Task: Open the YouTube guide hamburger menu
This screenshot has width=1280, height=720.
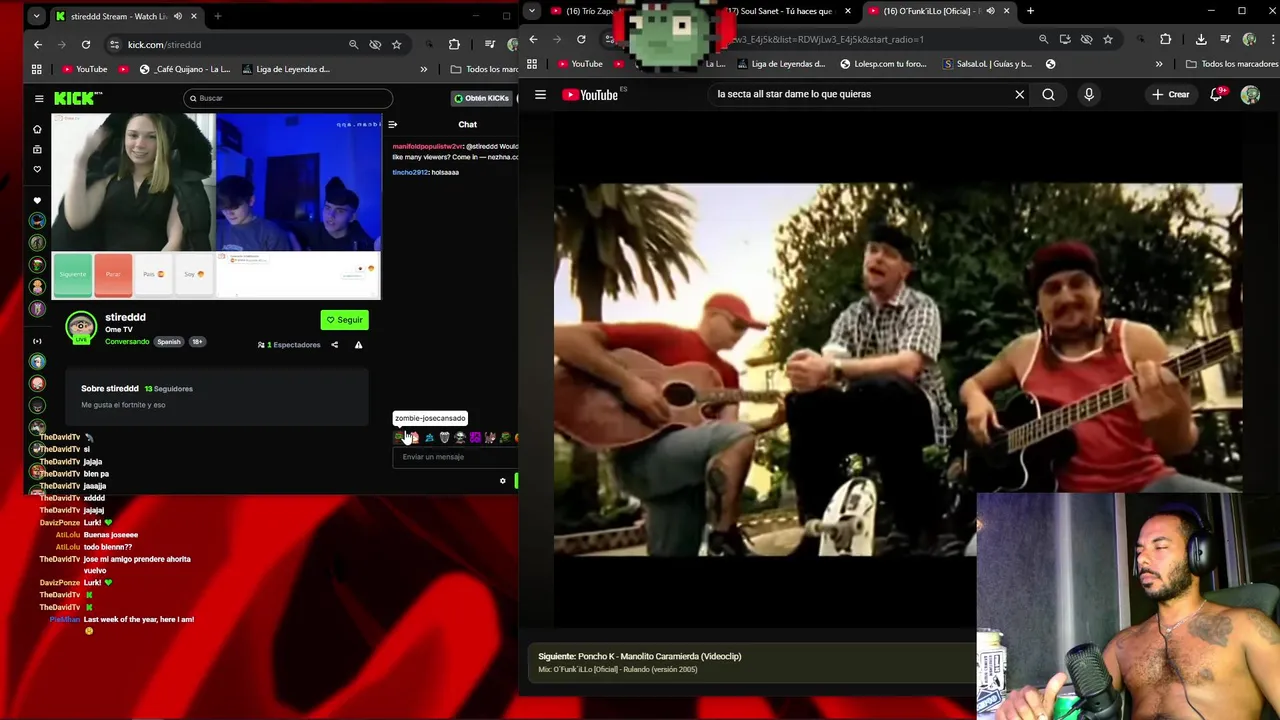Action: pyautogui.click(x=540, y=95)
